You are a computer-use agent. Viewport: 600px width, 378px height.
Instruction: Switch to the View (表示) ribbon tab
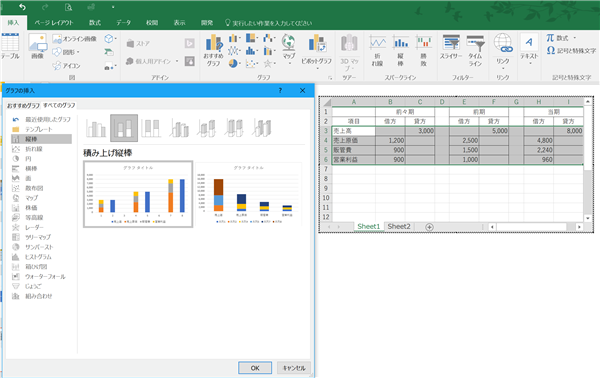click(179, 23)
